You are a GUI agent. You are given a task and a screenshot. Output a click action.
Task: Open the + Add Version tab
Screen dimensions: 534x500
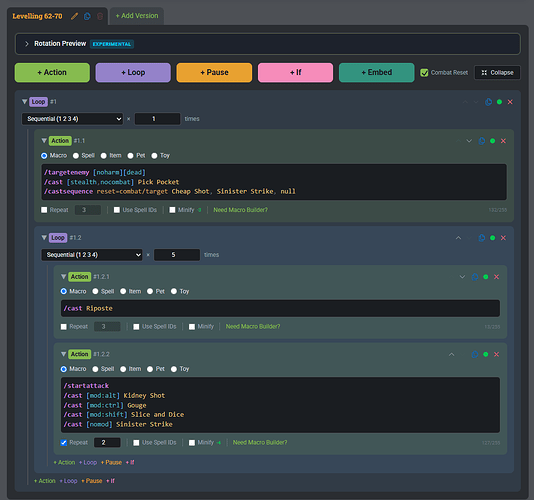(137, 16)
